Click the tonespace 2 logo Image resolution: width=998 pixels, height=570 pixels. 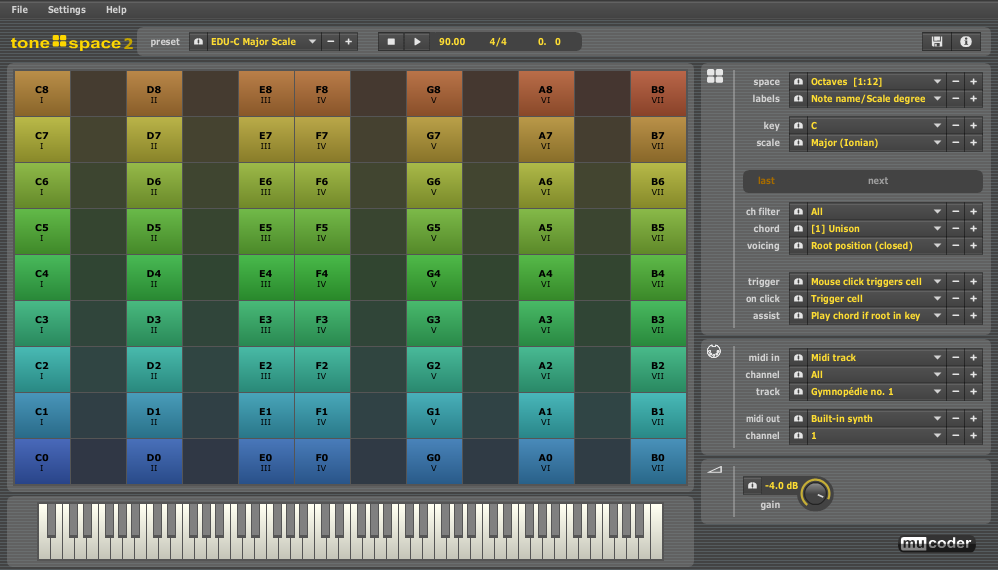(71, 43)
